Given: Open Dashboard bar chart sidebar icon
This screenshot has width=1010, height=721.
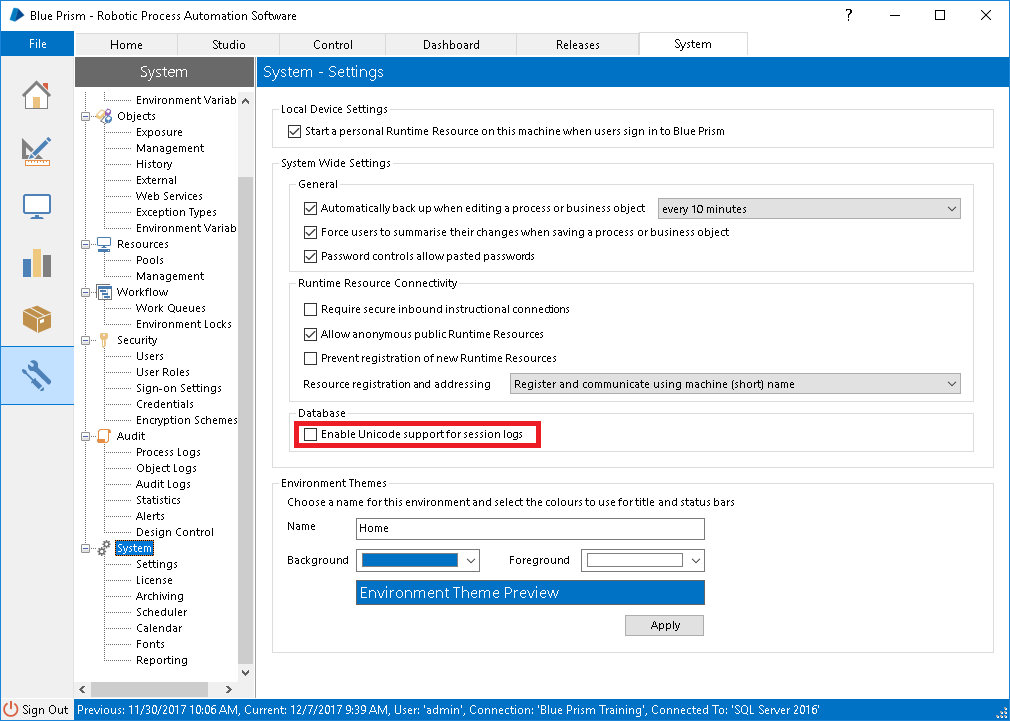Looking at the screenshot, I should point(36,262).
